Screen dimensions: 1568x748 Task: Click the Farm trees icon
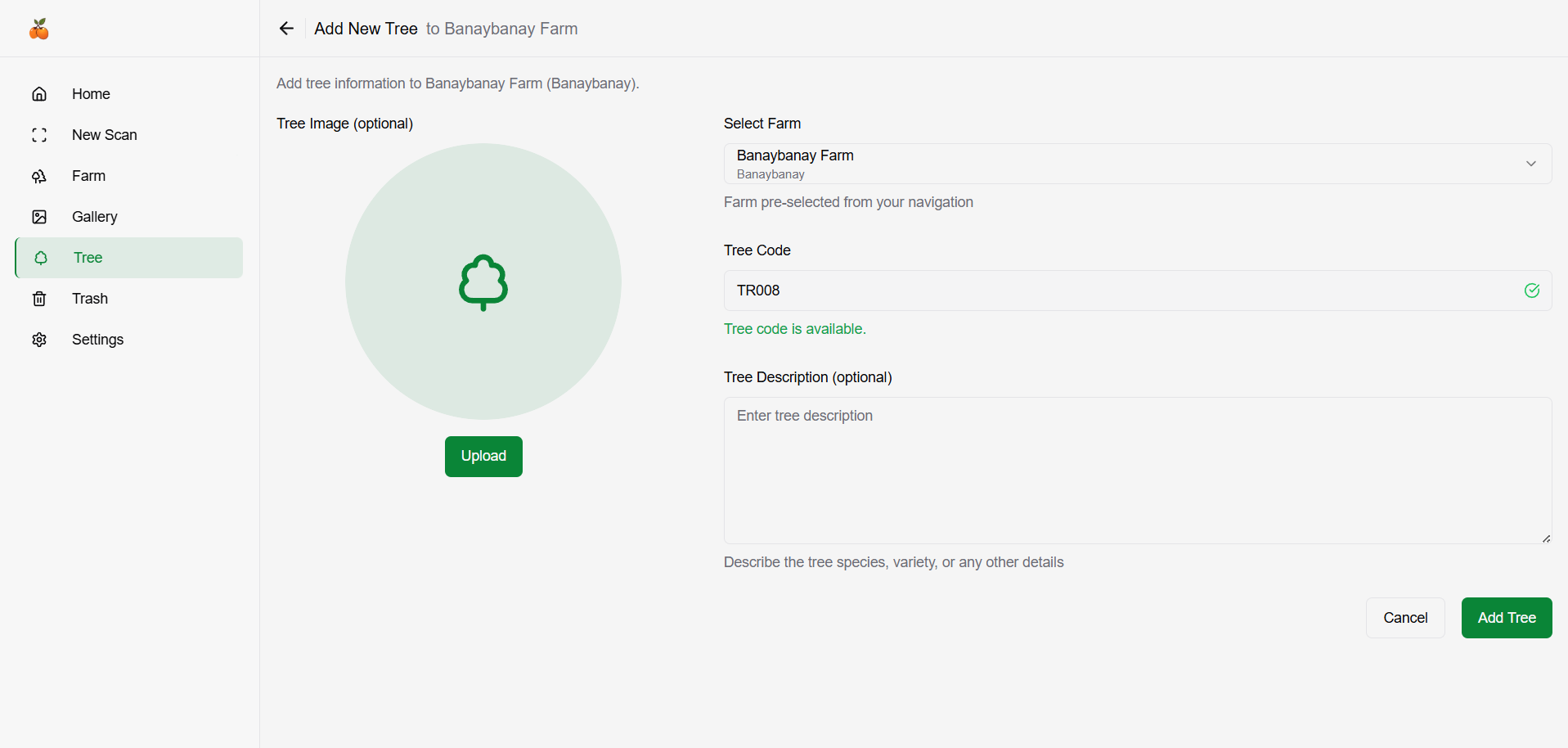[x=39, y=176]
